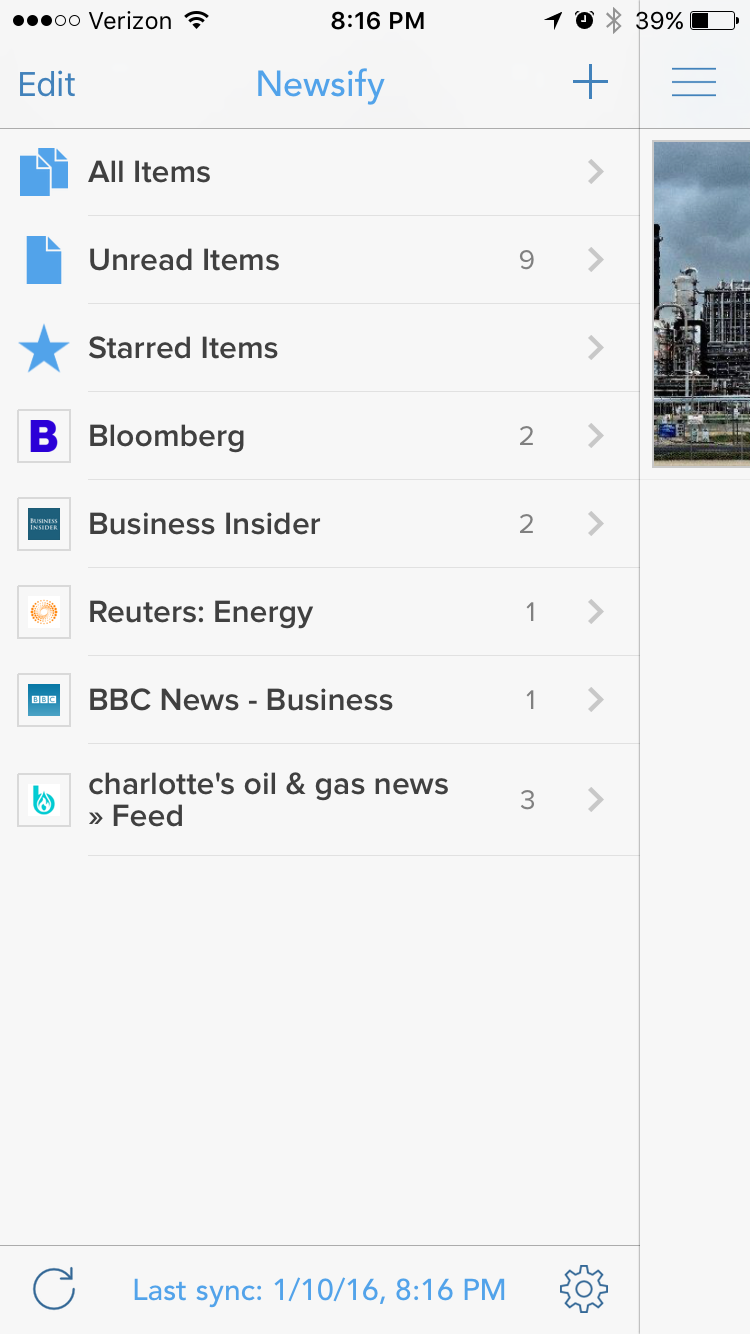Screen dimensions: 750x1334
Task: Tap charlotte's oil & gas feed icon
Action: click(x=44, y=800)
